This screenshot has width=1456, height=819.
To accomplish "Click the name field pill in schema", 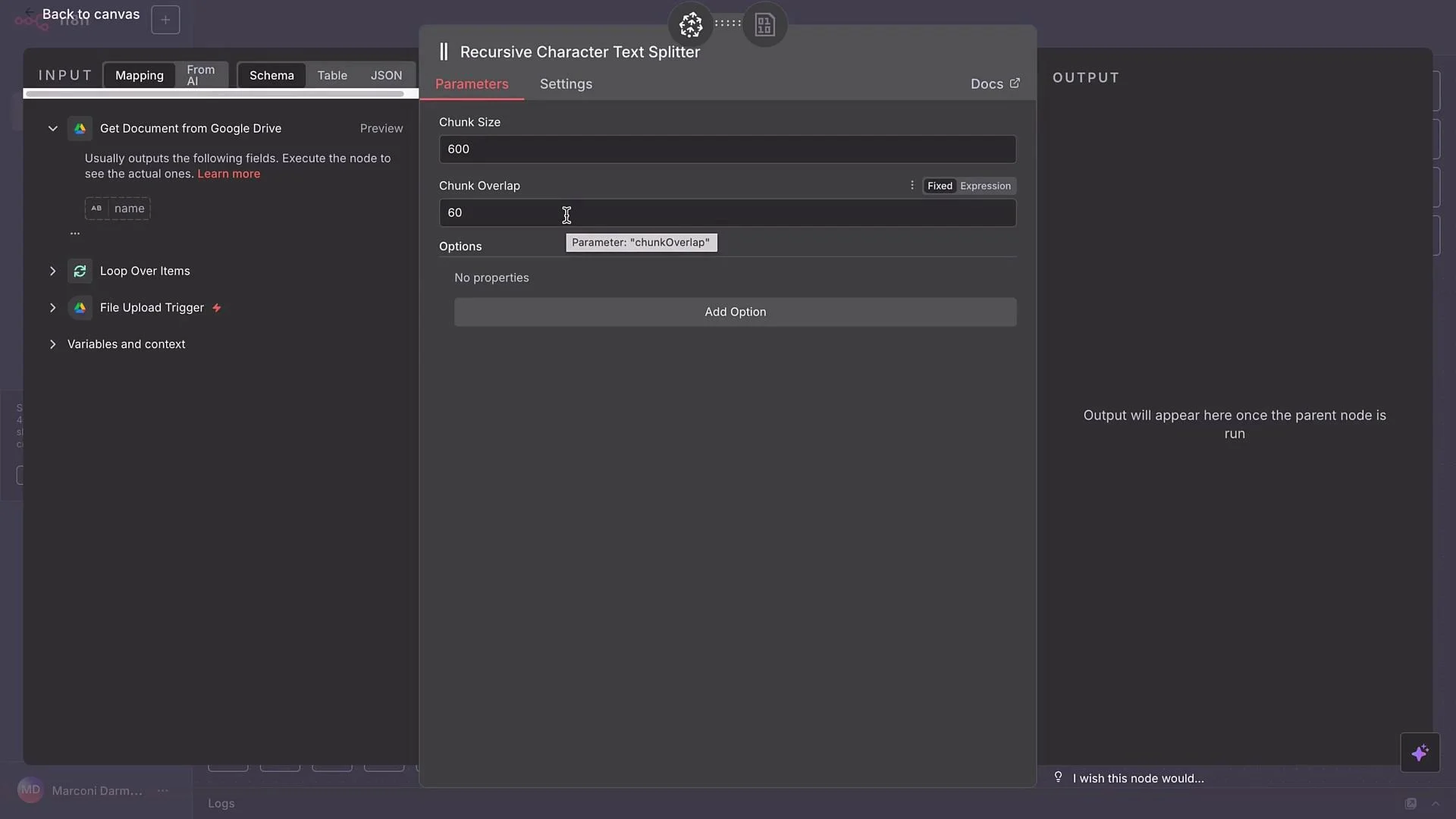I will (118, 209).
